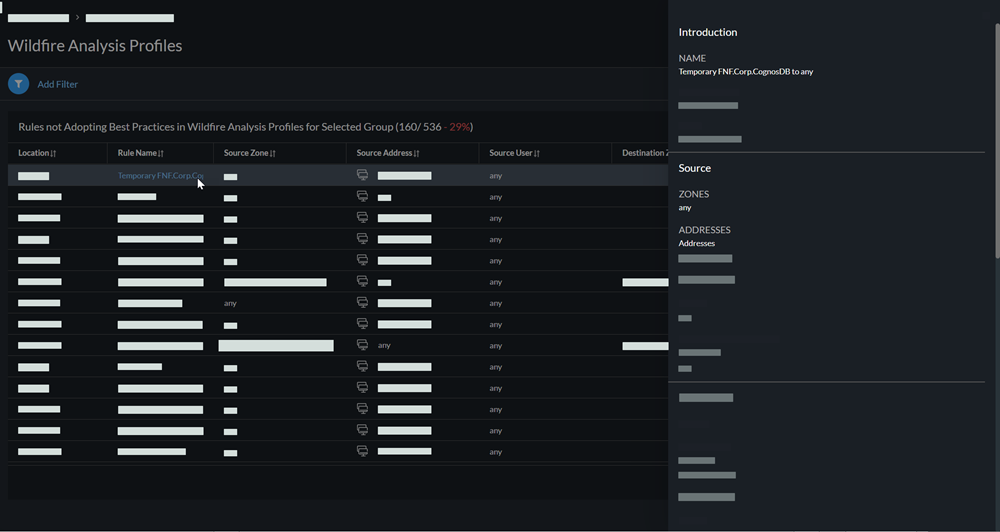Sort by Source Zone column arrows

click(272, 154)
